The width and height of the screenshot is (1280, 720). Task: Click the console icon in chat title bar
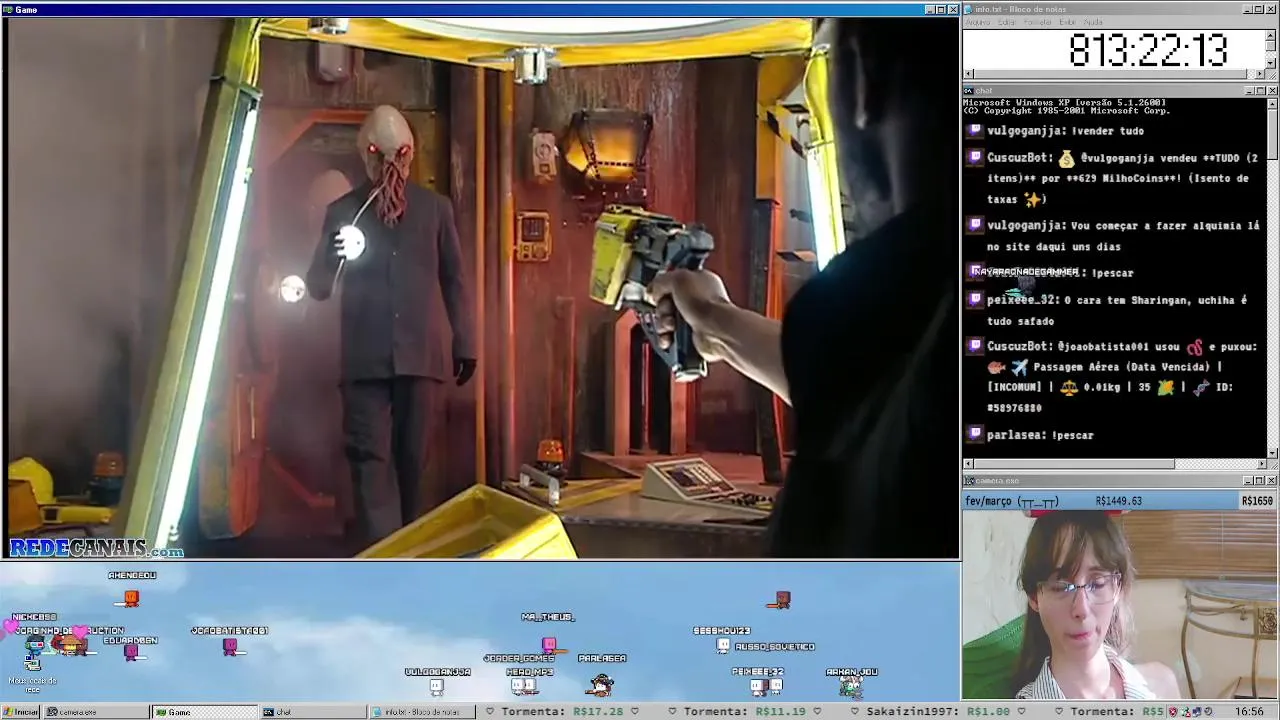click(x=968, y=91)
